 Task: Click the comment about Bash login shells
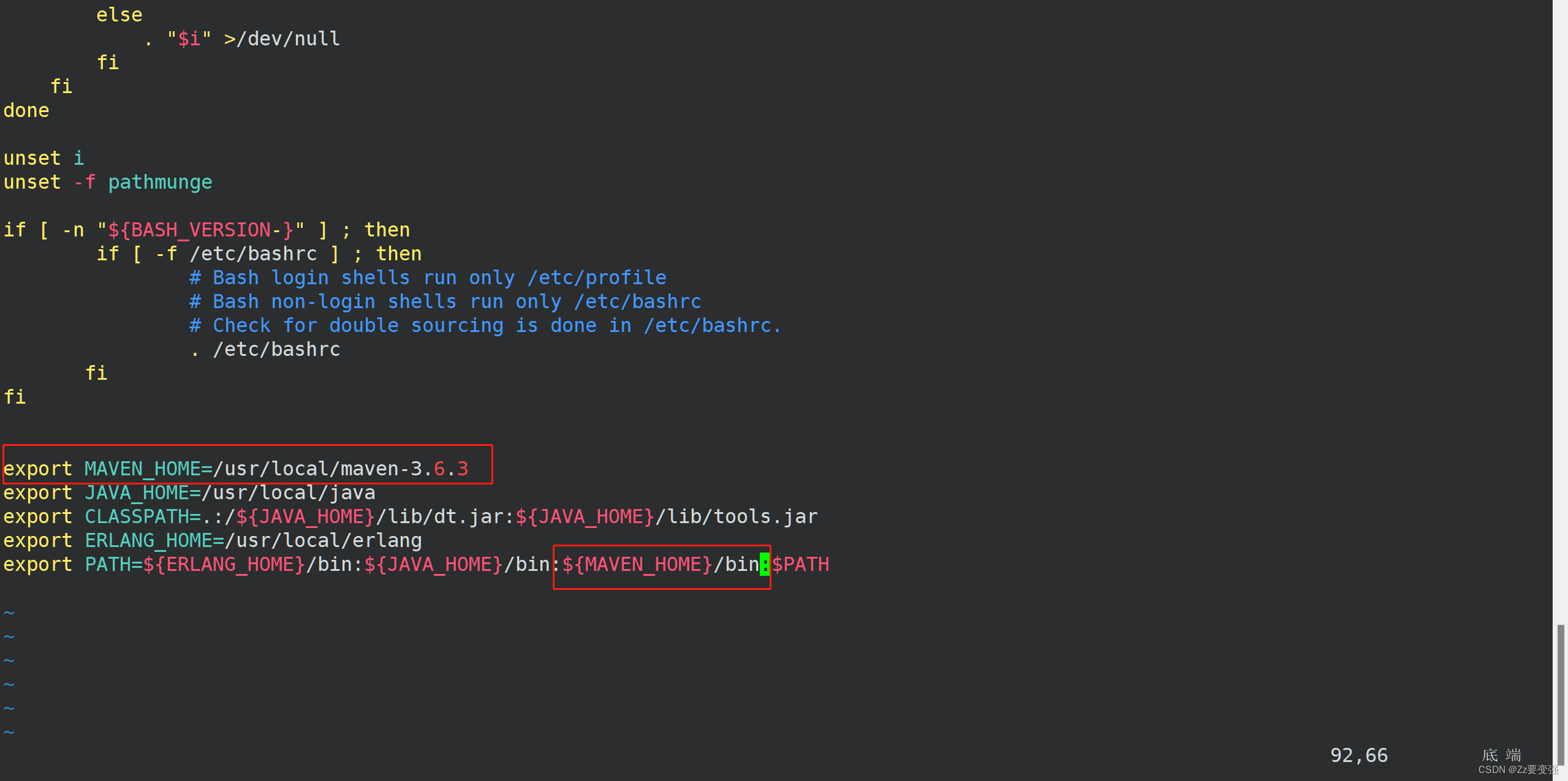[x=427, y=277]
